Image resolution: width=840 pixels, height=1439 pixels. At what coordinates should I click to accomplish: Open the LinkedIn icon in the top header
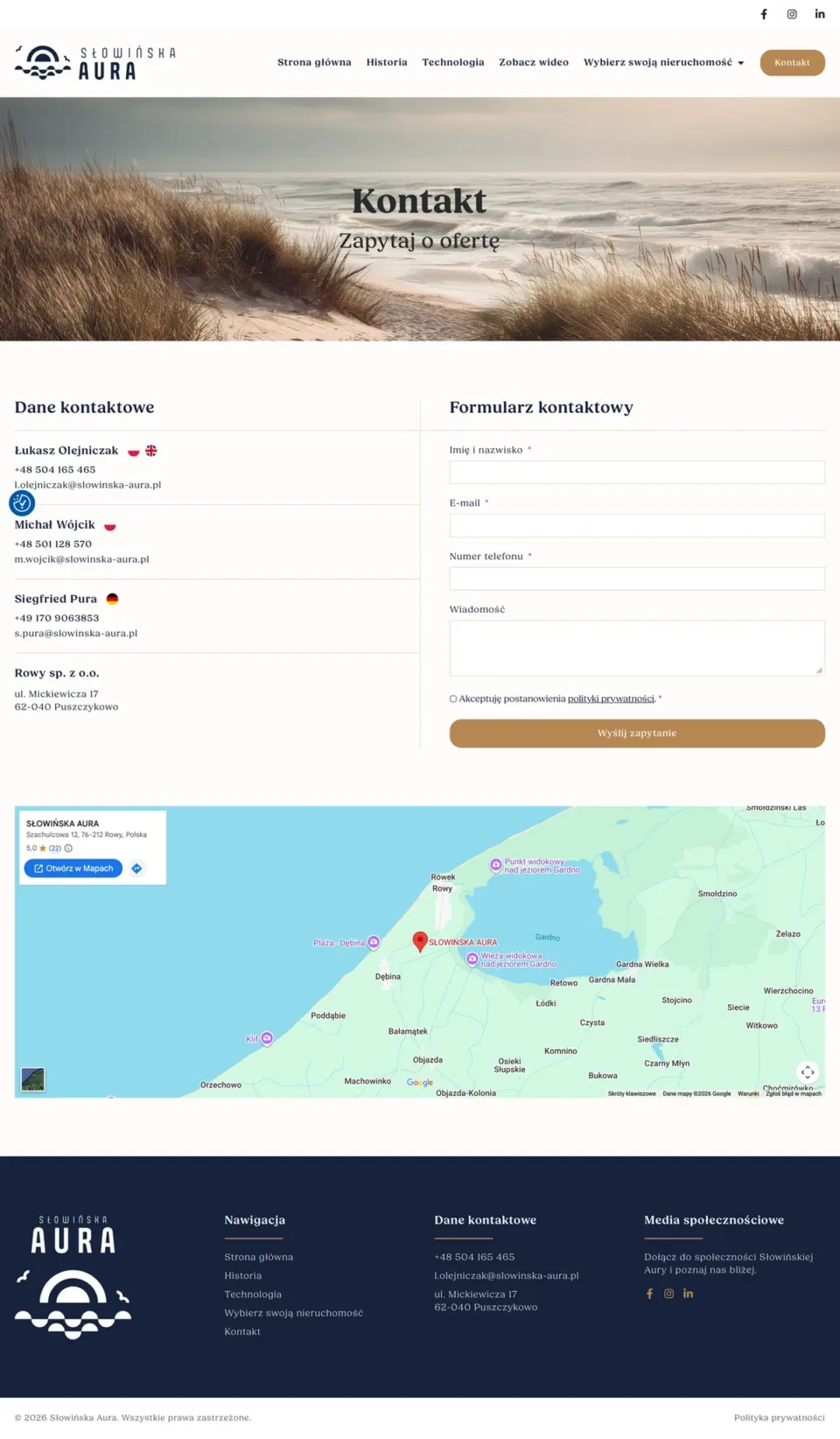click(x=820, y=14)
